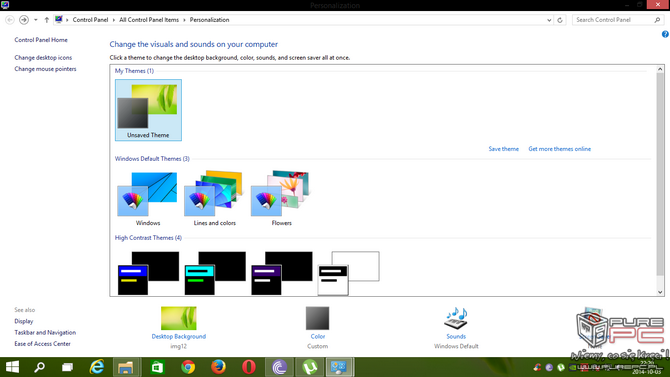Refresh the Control Panel address bar
Image resolution: width=670 pixels, height=377 pixels.
(560, 20)
